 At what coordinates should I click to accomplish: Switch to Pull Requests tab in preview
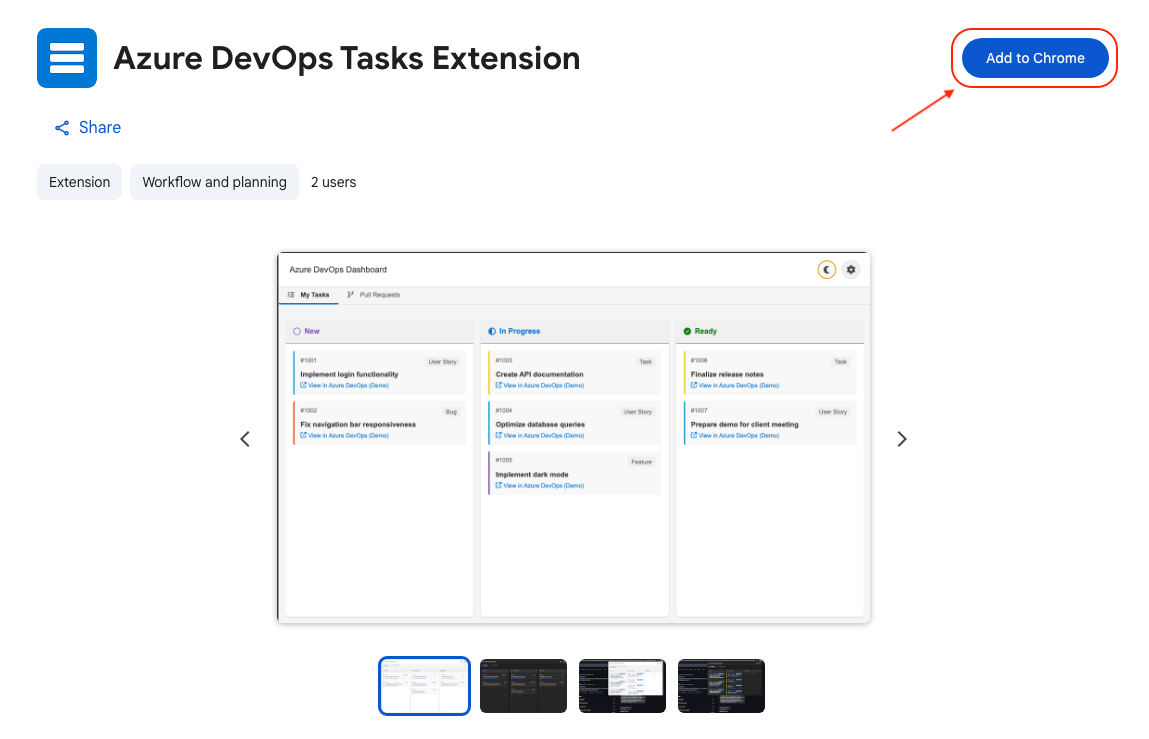point(373,295)
